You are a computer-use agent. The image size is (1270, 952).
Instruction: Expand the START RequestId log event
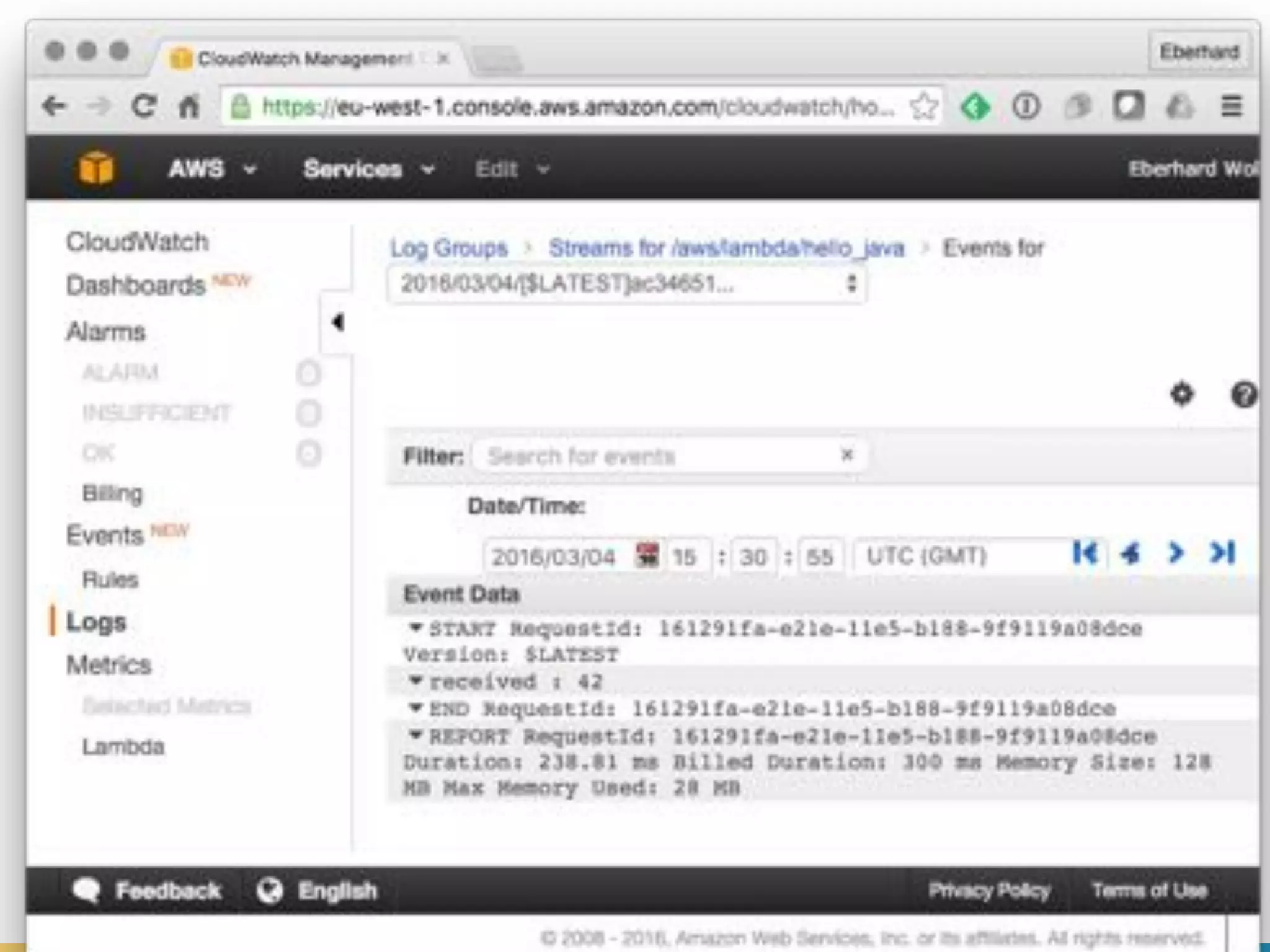pyautogui.click(x=415, y=628)
